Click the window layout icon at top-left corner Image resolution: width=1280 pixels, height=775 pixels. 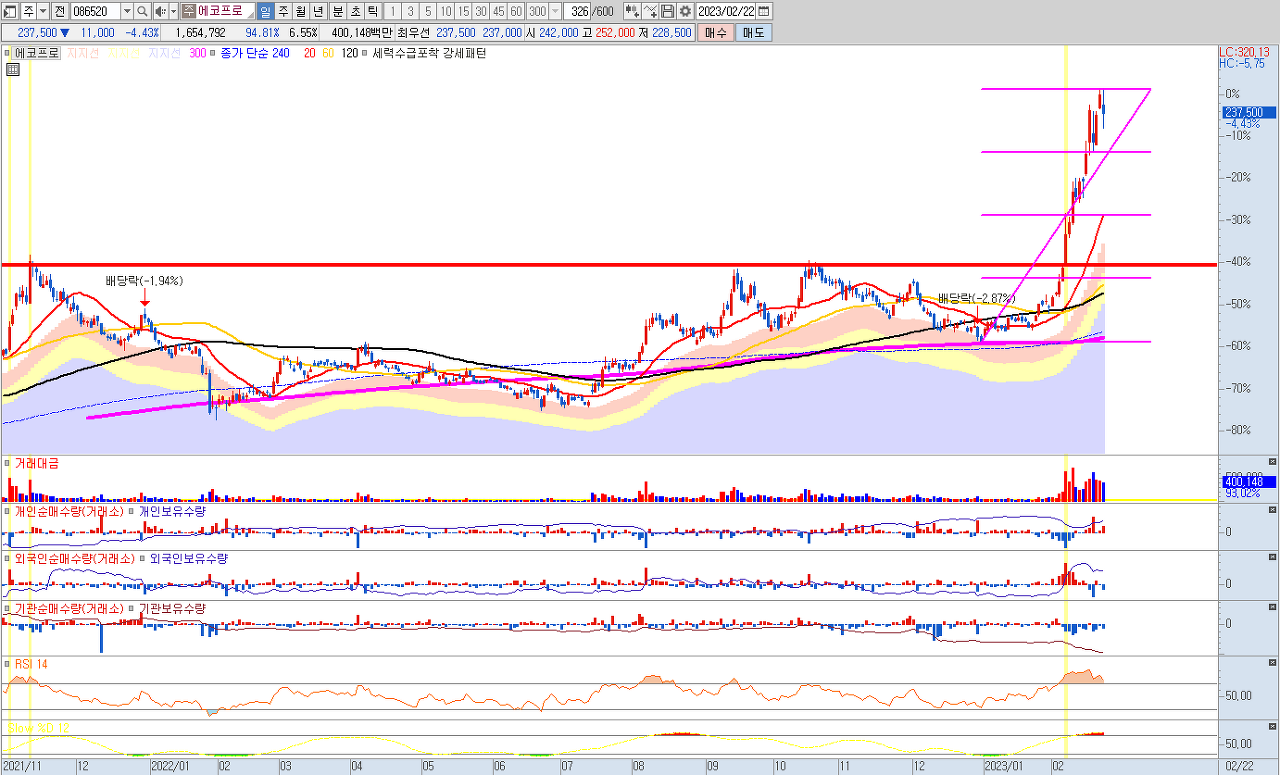coord(9,11)
